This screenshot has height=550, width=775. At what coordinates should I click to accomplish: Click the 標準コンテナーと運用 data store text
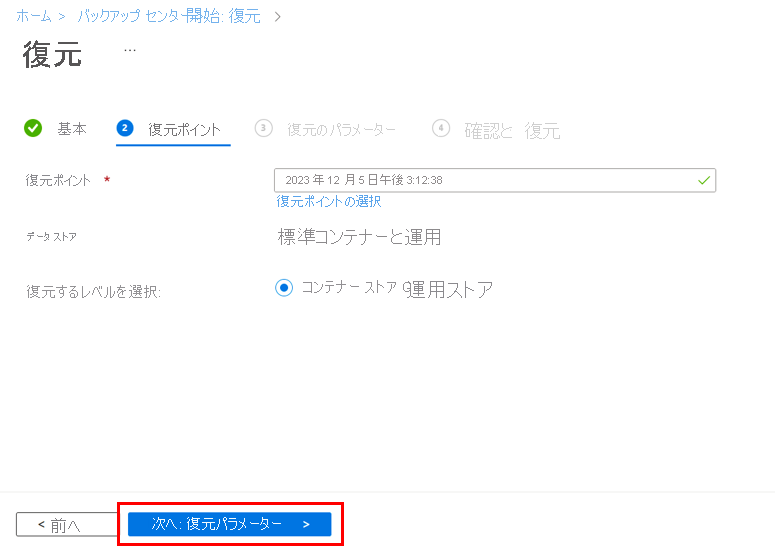[359, 237]
